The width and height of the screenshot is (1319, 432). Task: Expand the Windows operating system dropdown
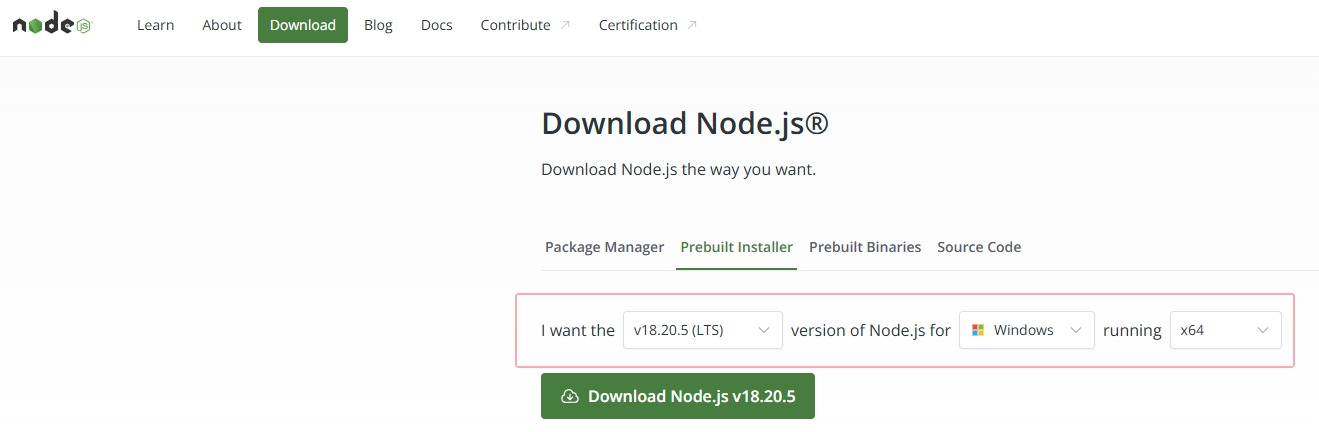1026,330
